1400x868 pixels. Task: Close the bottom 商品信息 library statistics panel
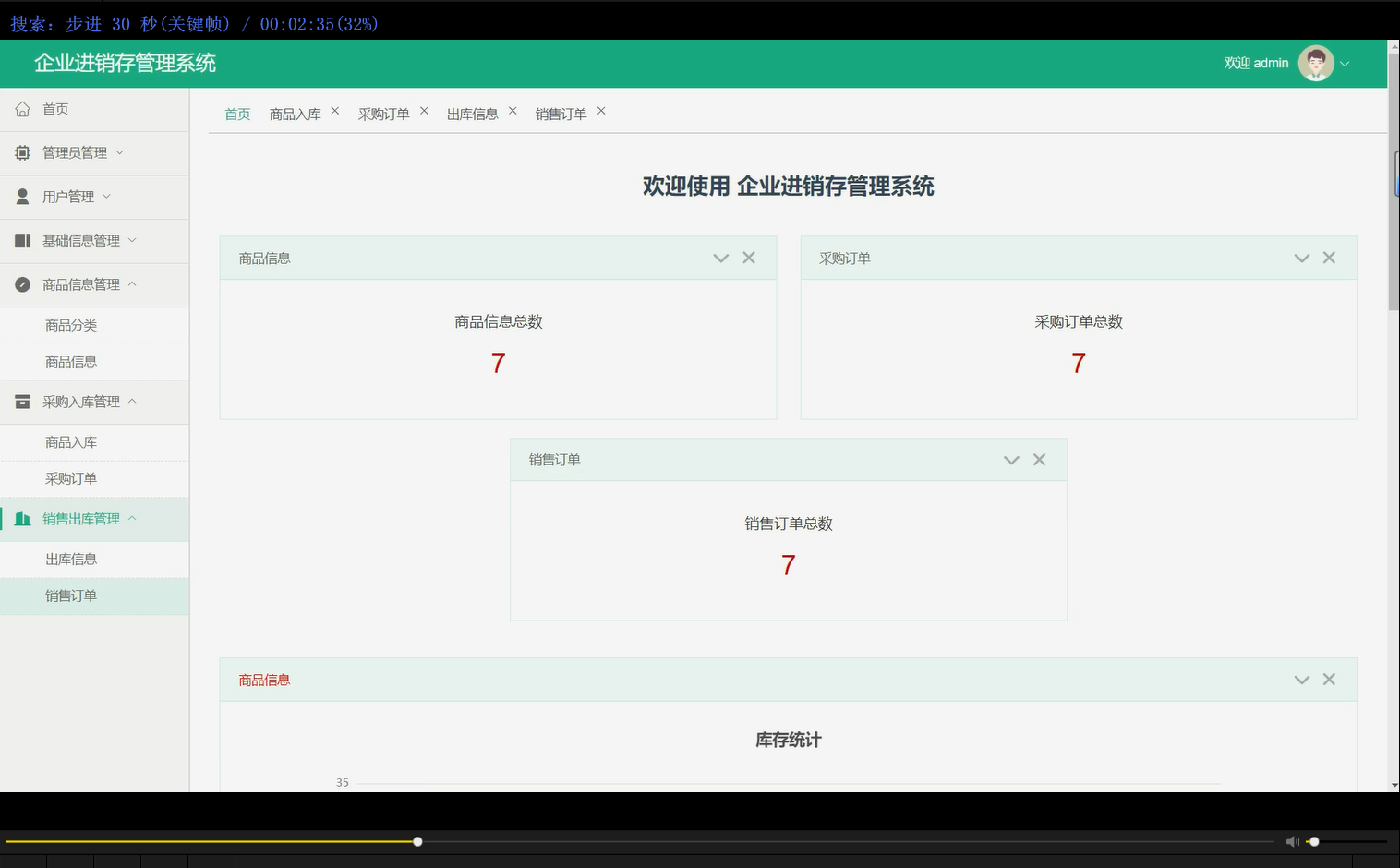pyautogui.click(x=1329, y=679)
